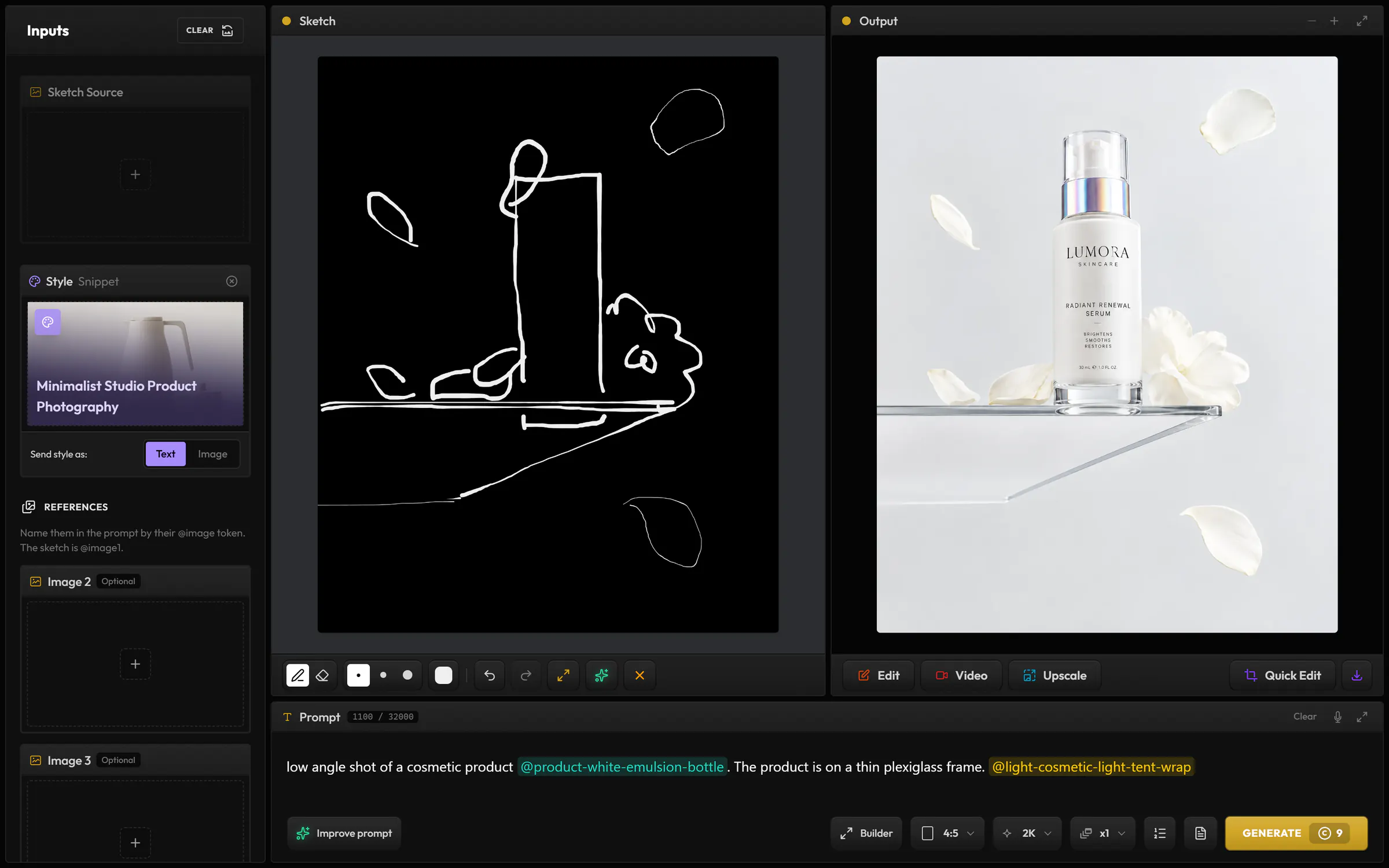Open the white brush color swatch
This screenshot has height=868, width=1389.
pyautogui.click(x=443, y=675)
